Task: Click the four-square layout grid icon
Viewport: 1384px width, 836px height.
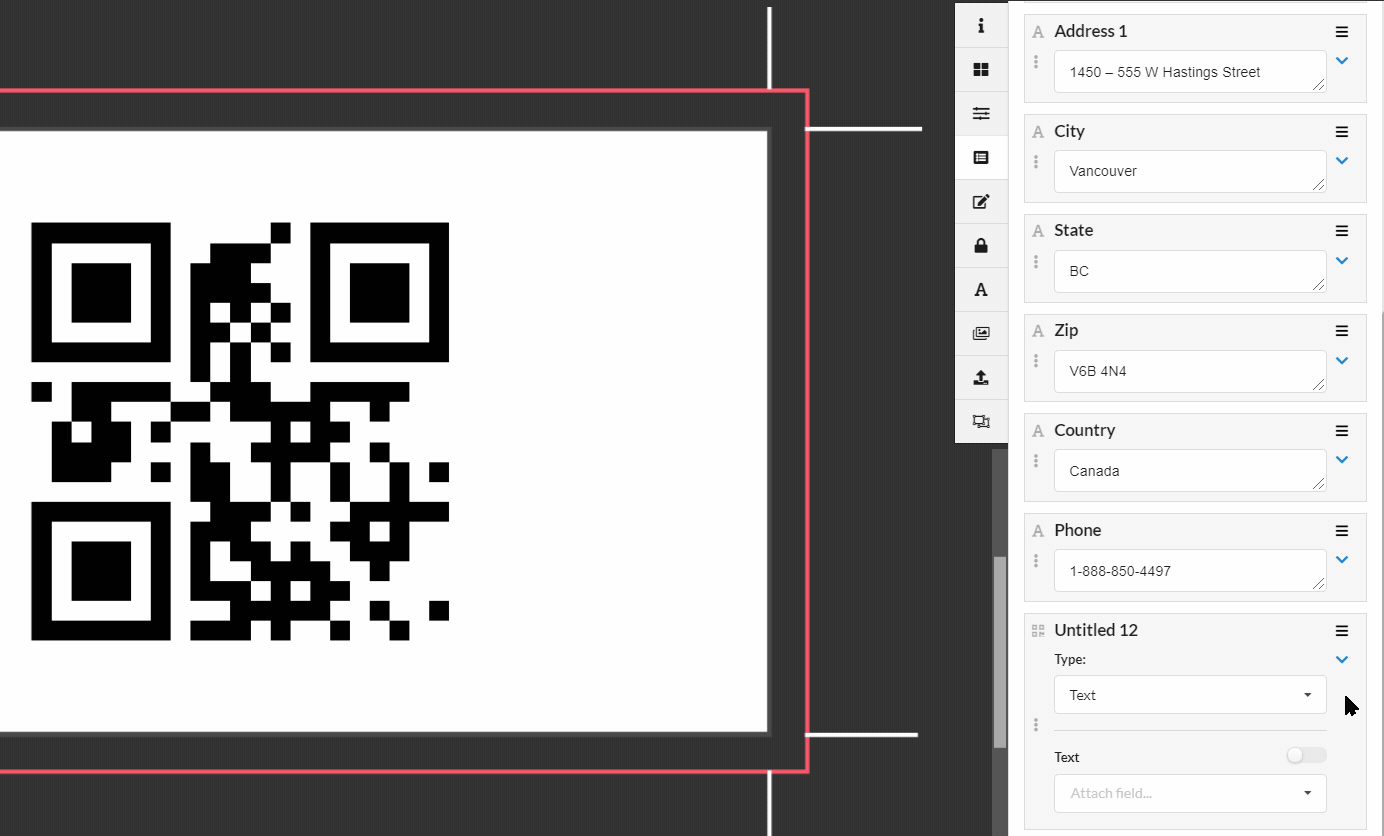Action: pos(981,69)
